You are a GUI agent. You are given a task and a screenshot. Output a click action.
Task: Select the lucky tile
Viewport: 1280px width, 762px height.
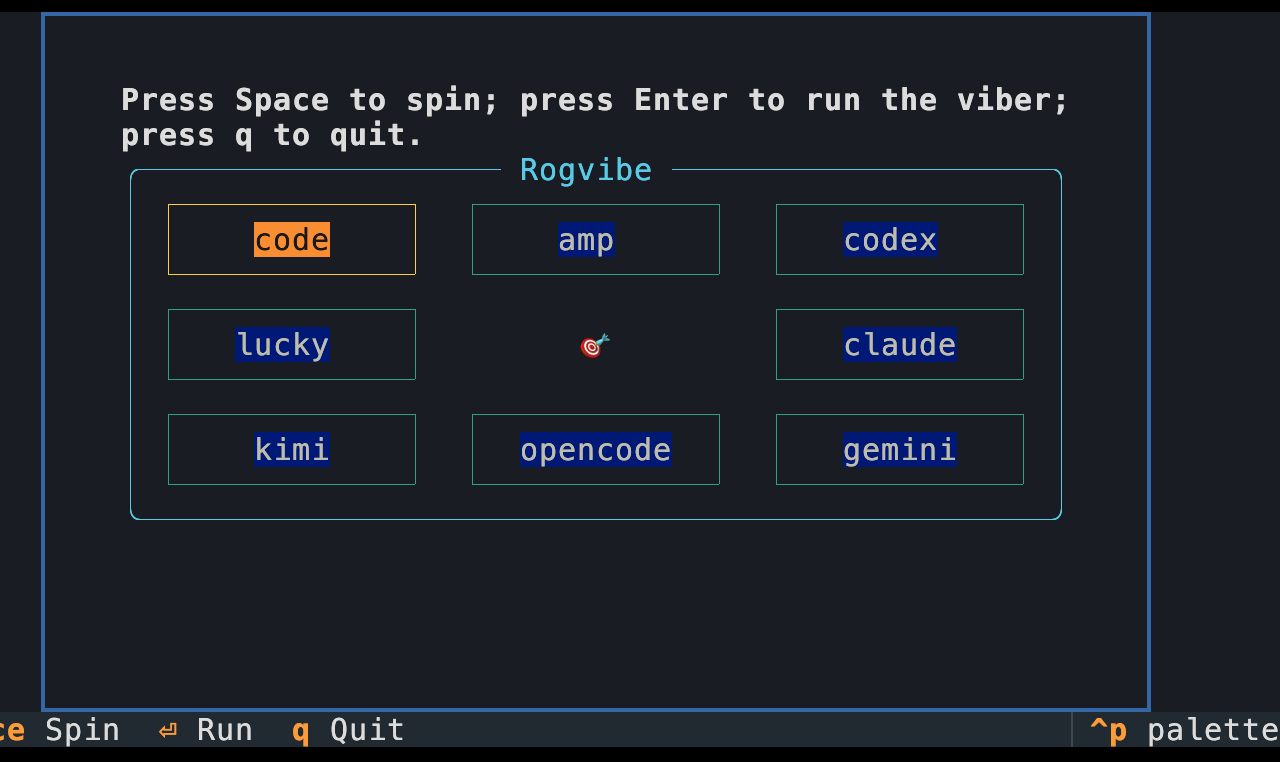[292, 345]
